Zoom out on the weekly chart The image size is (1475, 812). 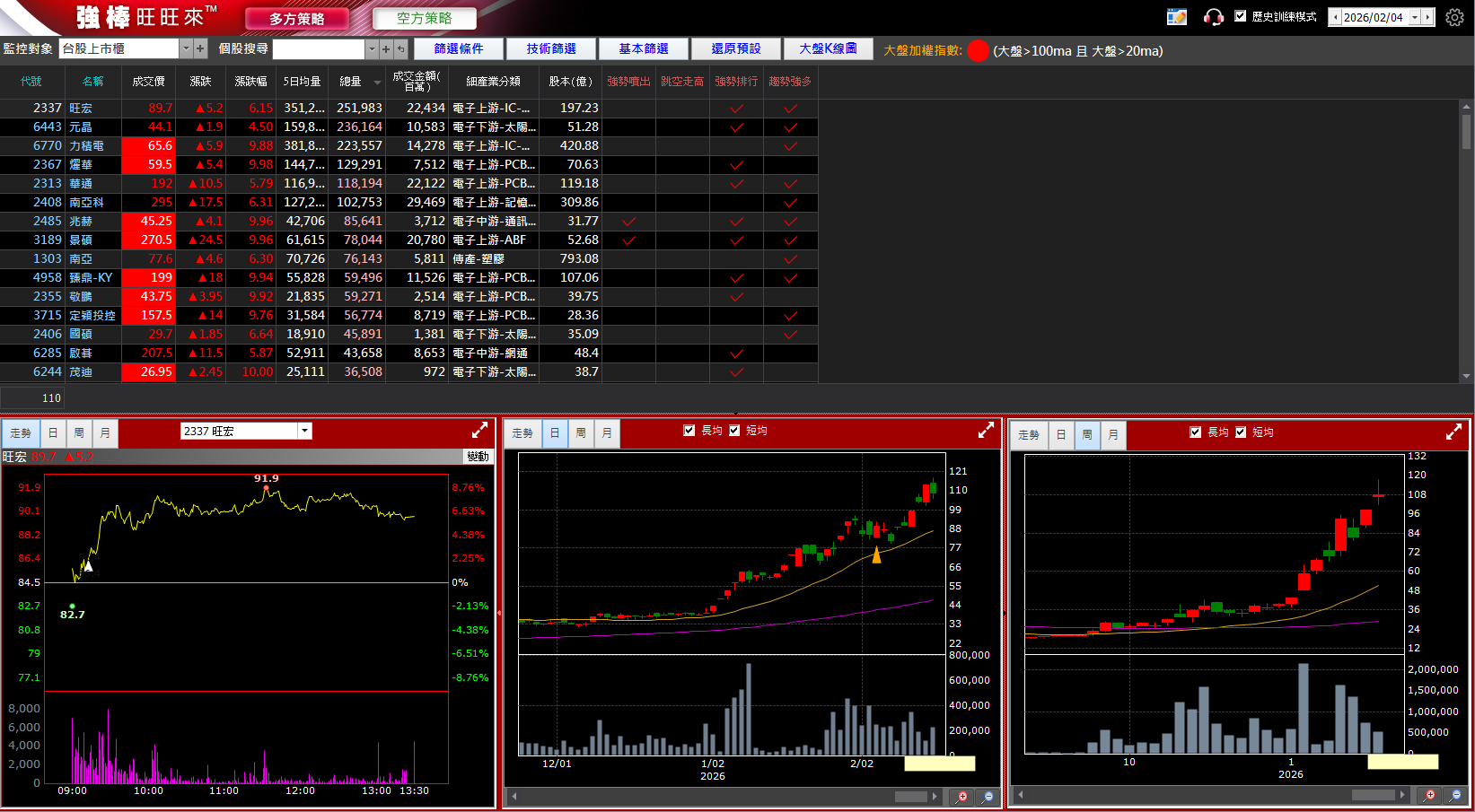1455,795
